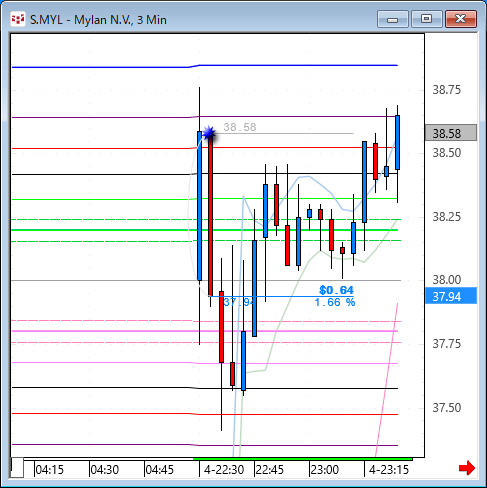Click the 38.75 price axis value

pos(446,90)
